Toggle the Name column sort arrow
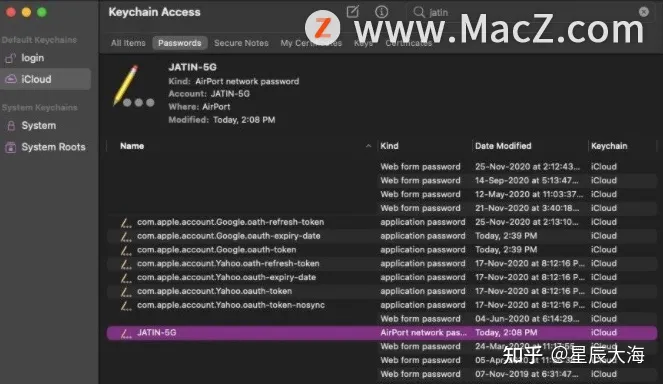Viewport: 663px width, 384px height. pos(368,146)
